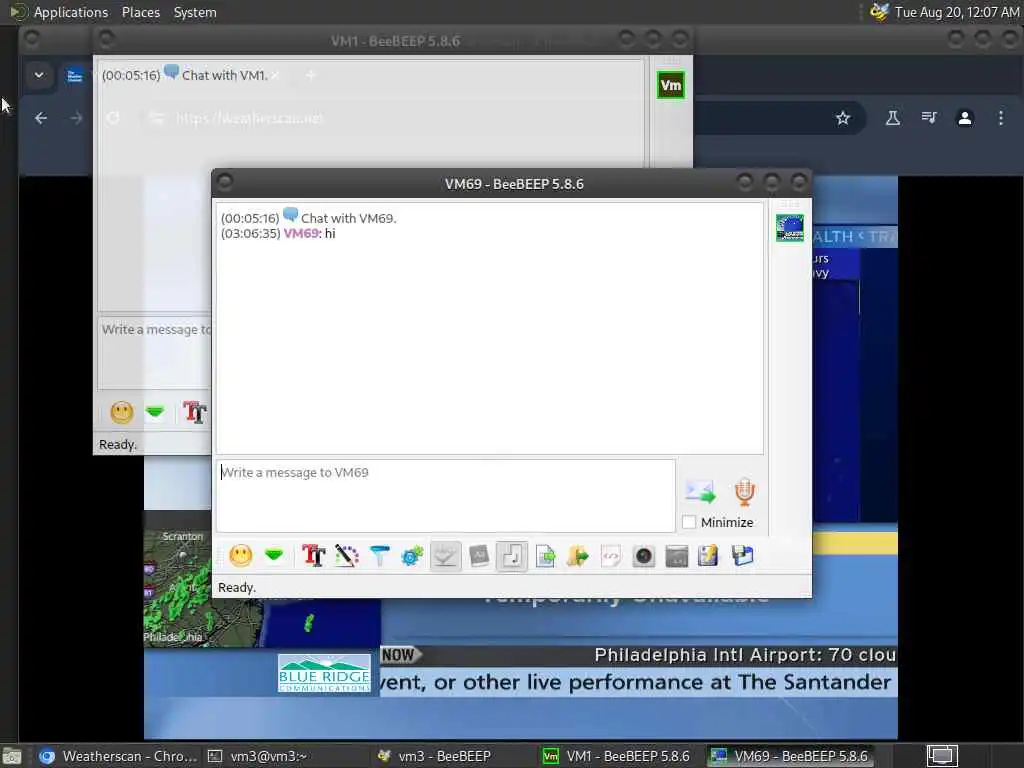Open the Applications menu
1024x768 pixels.
coord(71,12)
